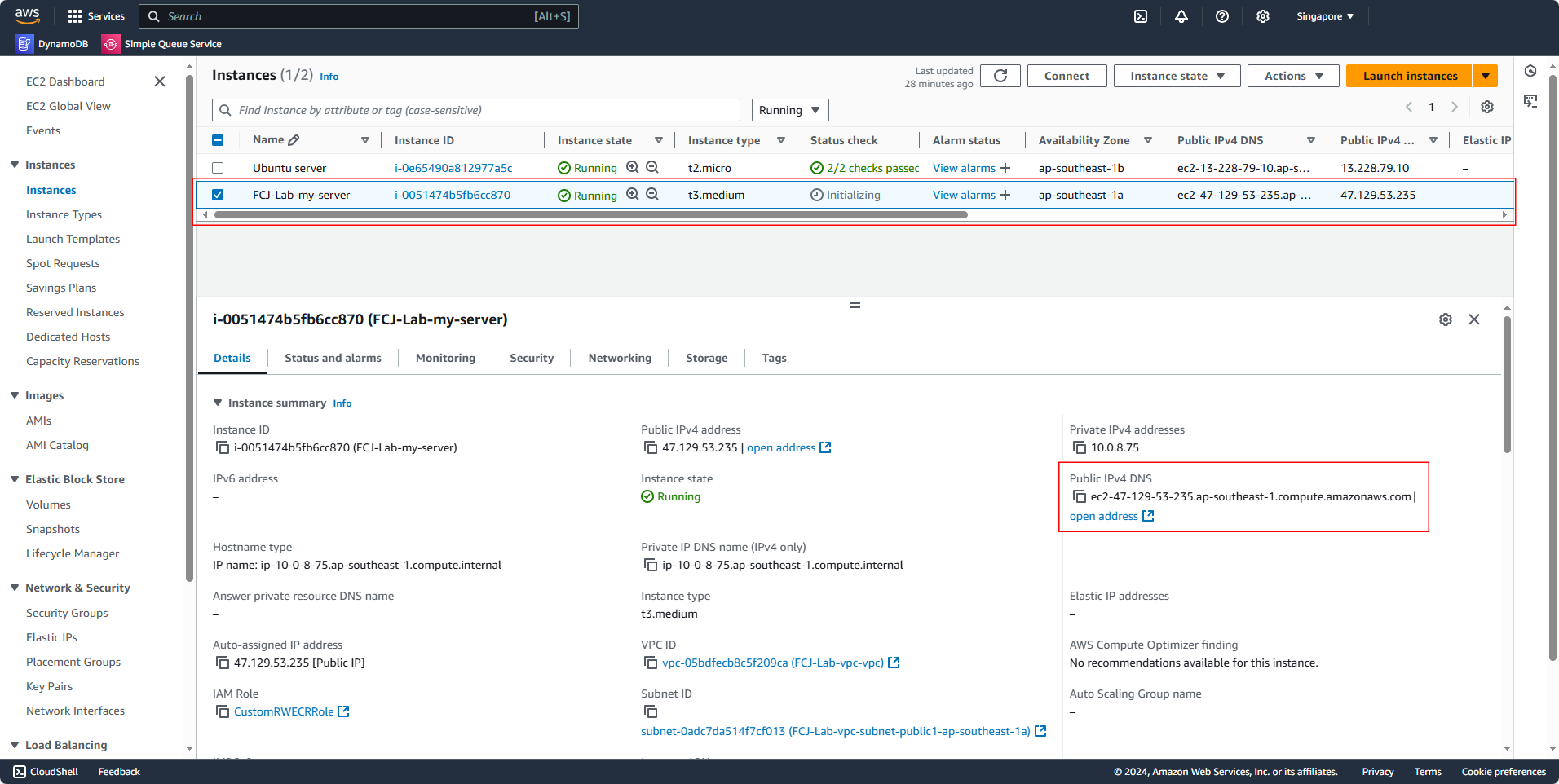This screenshot has height=784, width=1559.
Task: Open Security Groups in the sidebar
Action: coord(67,613)
